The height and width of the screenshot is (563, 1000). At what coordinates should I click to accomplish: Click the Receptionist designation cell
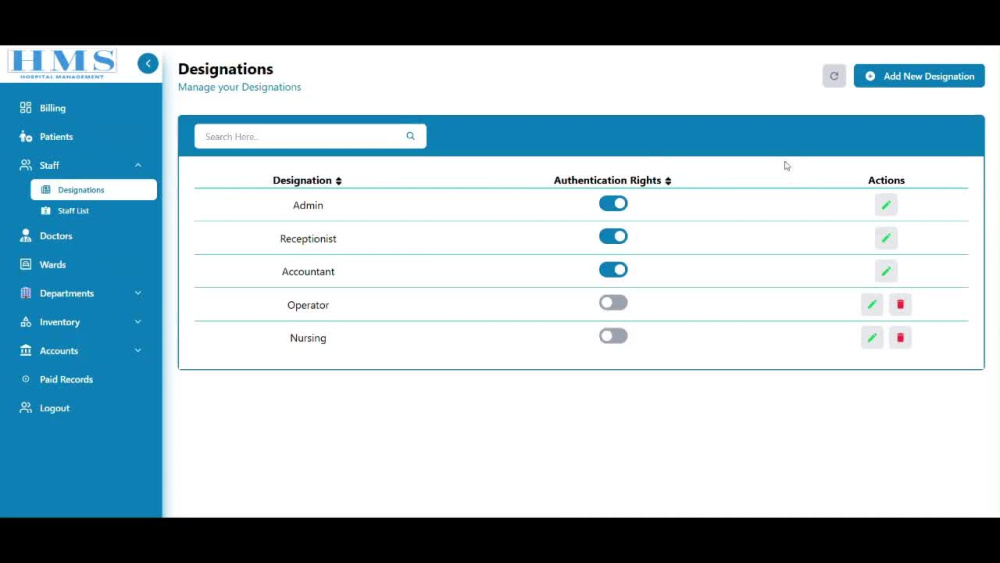[308, 238]
